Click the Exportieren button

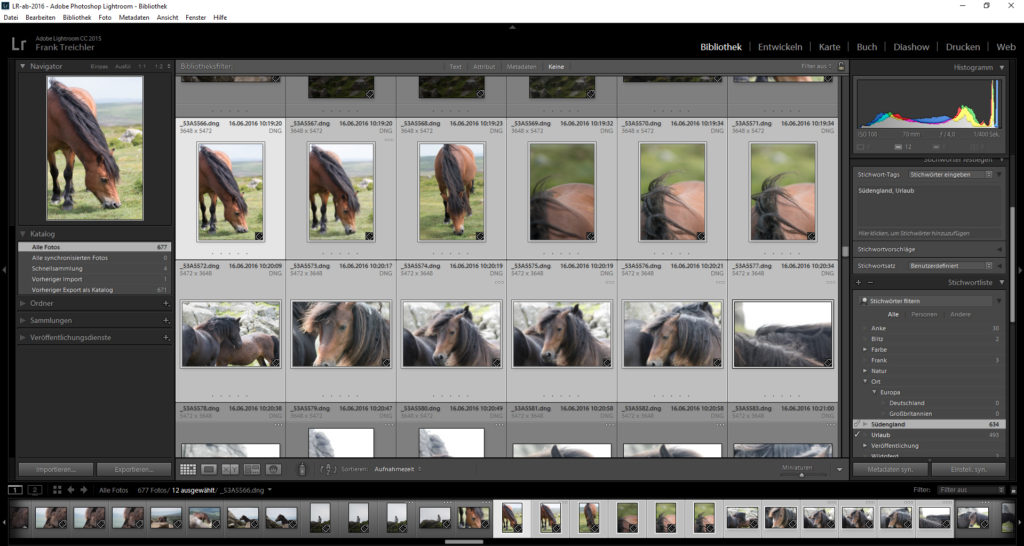coord(133,470)
